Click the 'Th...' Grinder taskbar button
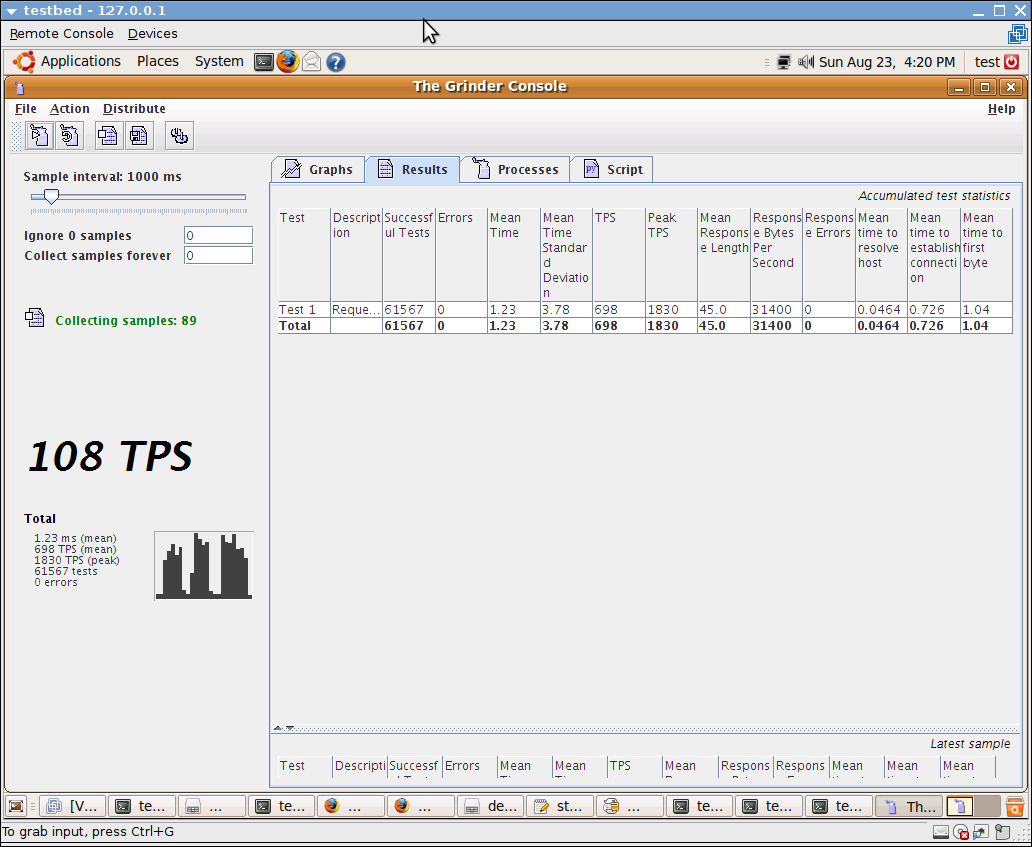The image size is (1032, 847). (909, 806)
